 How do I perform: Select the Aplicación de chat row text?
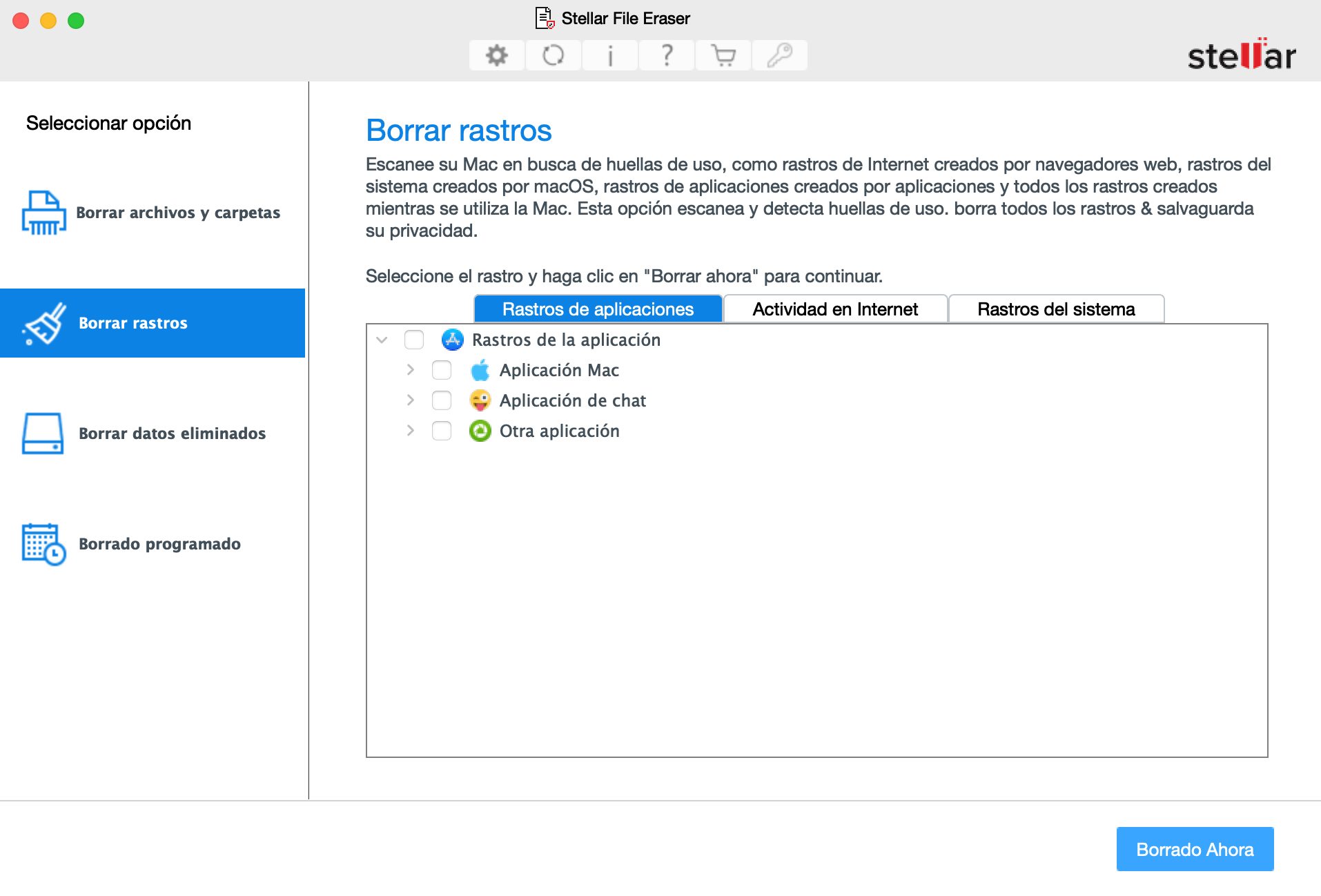pyautogui.click(x=573, y=400)
